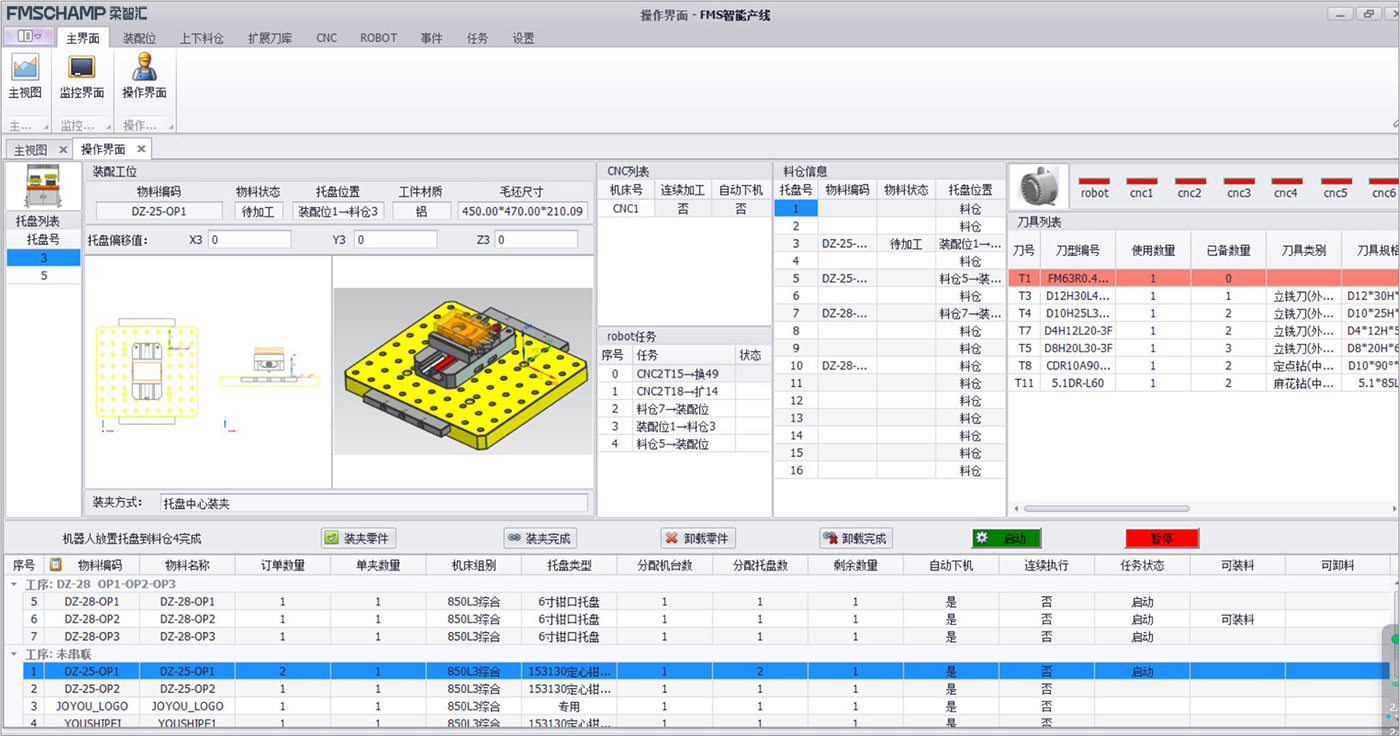Click the red robot status indicator
Screen dimensions: 1400x736
point(1094,182)
